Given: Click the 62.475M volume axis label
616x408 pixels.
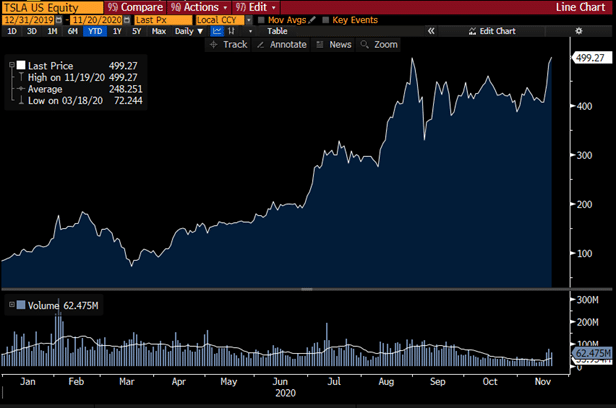Looking at the screenshot, I should 593,353.
